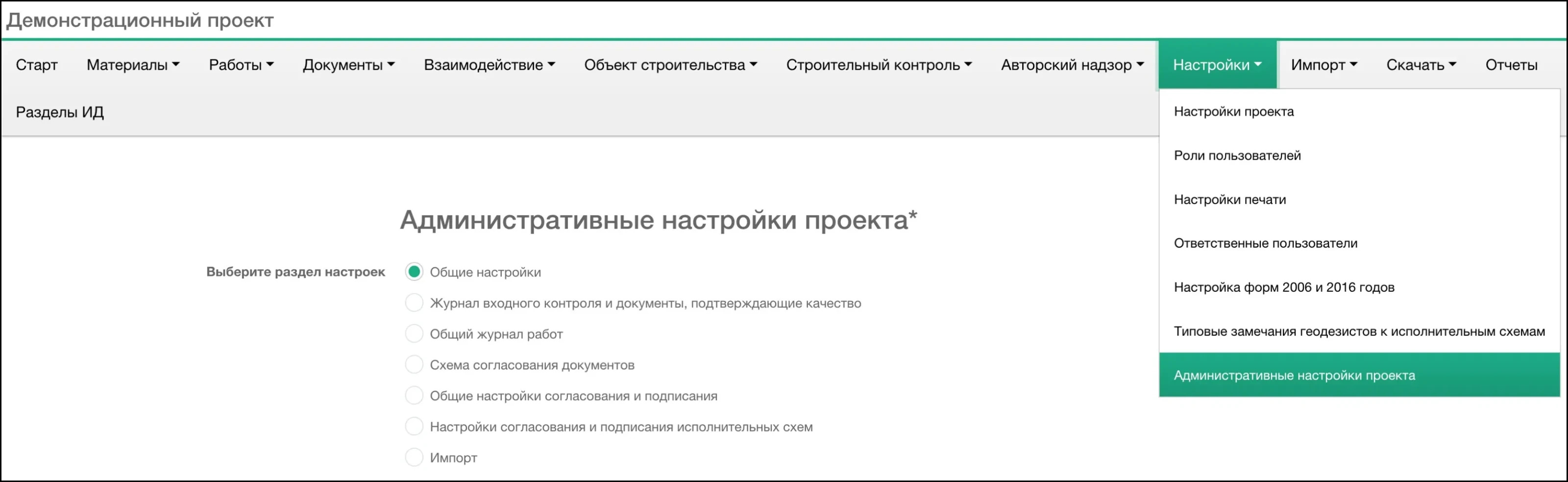The height and width of the screenshot is (482, 1568).
Task: Choose the Общий журнал работ option
Action: (415, 334)
